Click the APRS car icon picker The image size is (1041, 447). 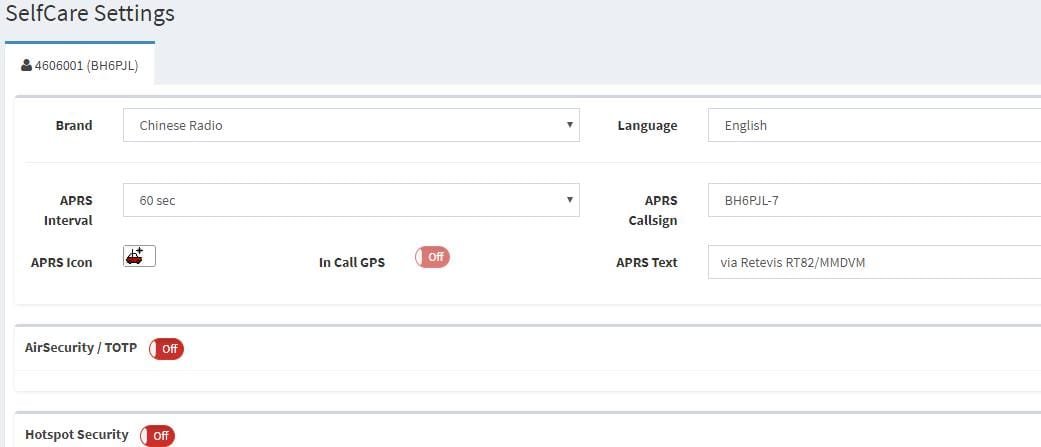139,257
